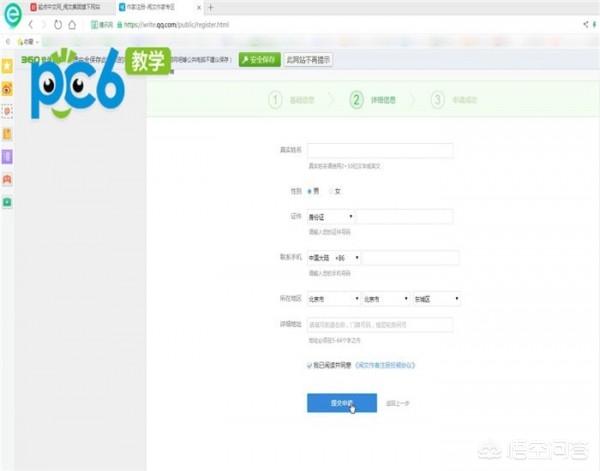Click the yellow star favorites sidebar icon
Viewport: 600px width, 471px height.
click(8, 66)
